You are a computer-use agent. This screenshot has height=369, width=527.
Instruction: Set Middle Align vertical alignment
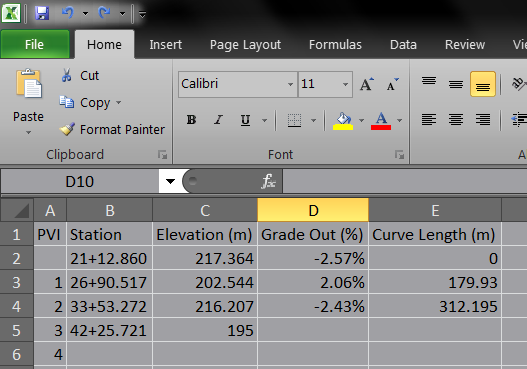456,84
